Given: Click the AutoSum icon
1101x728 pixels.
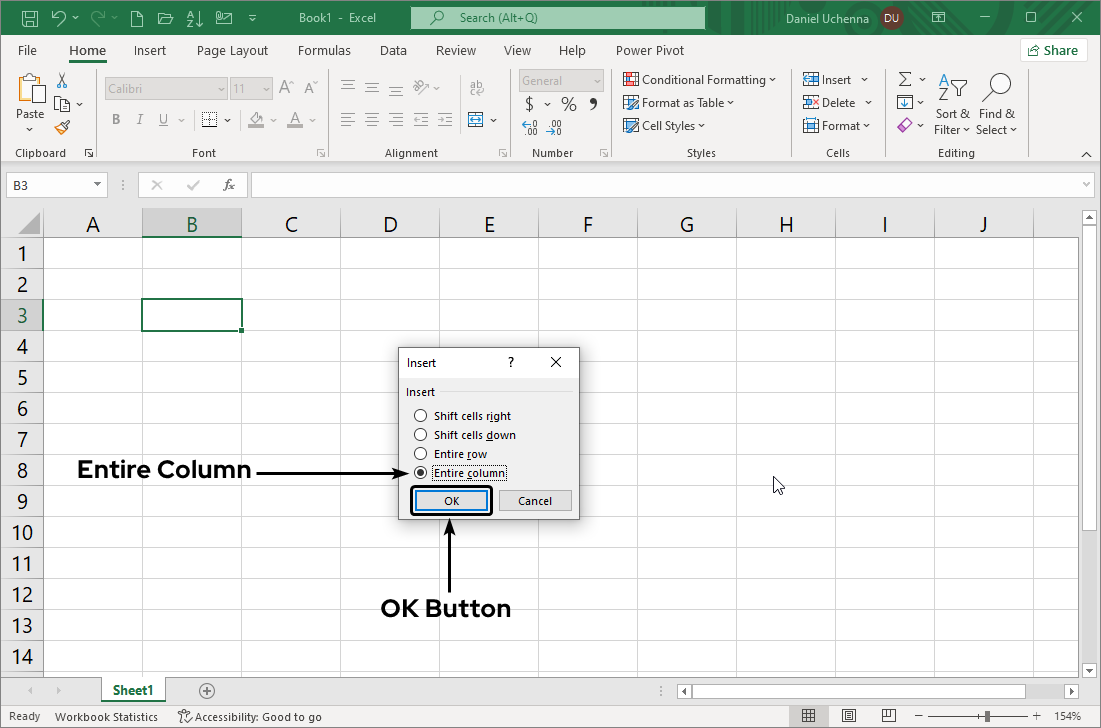Looking at the screenshot, I should pos(906,79).
